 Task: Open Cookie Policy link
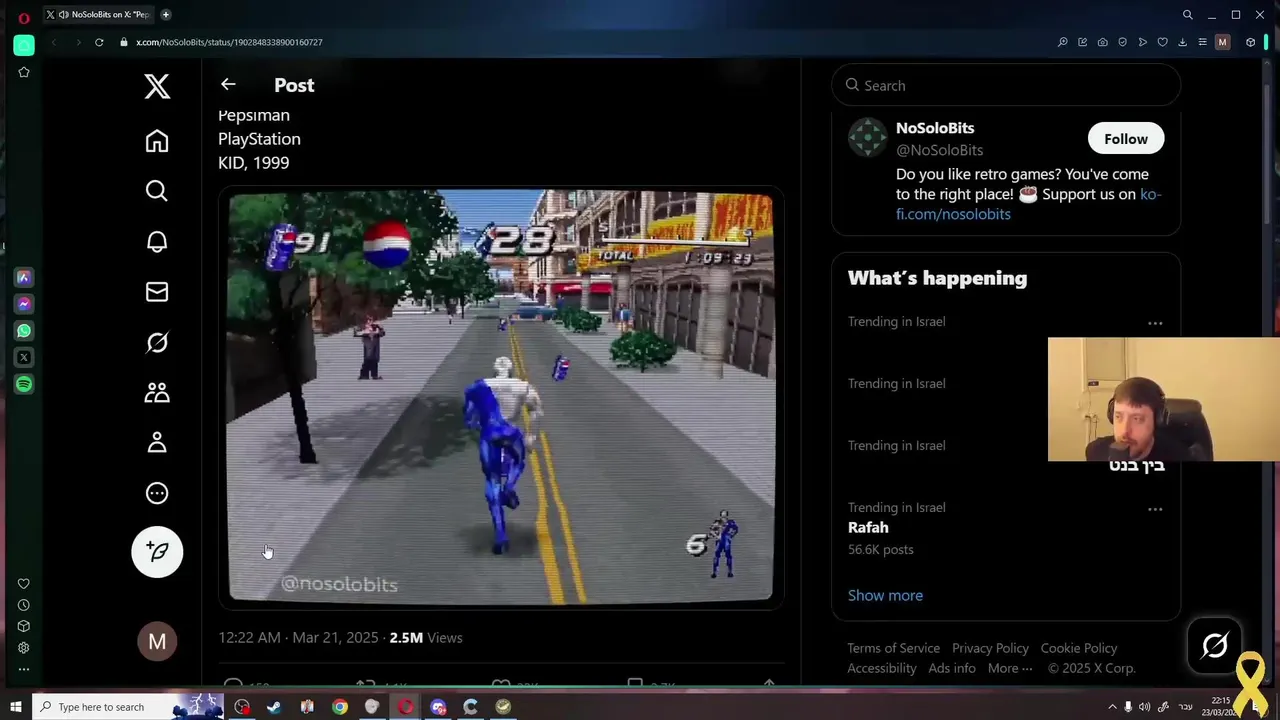pos(1079,648)
